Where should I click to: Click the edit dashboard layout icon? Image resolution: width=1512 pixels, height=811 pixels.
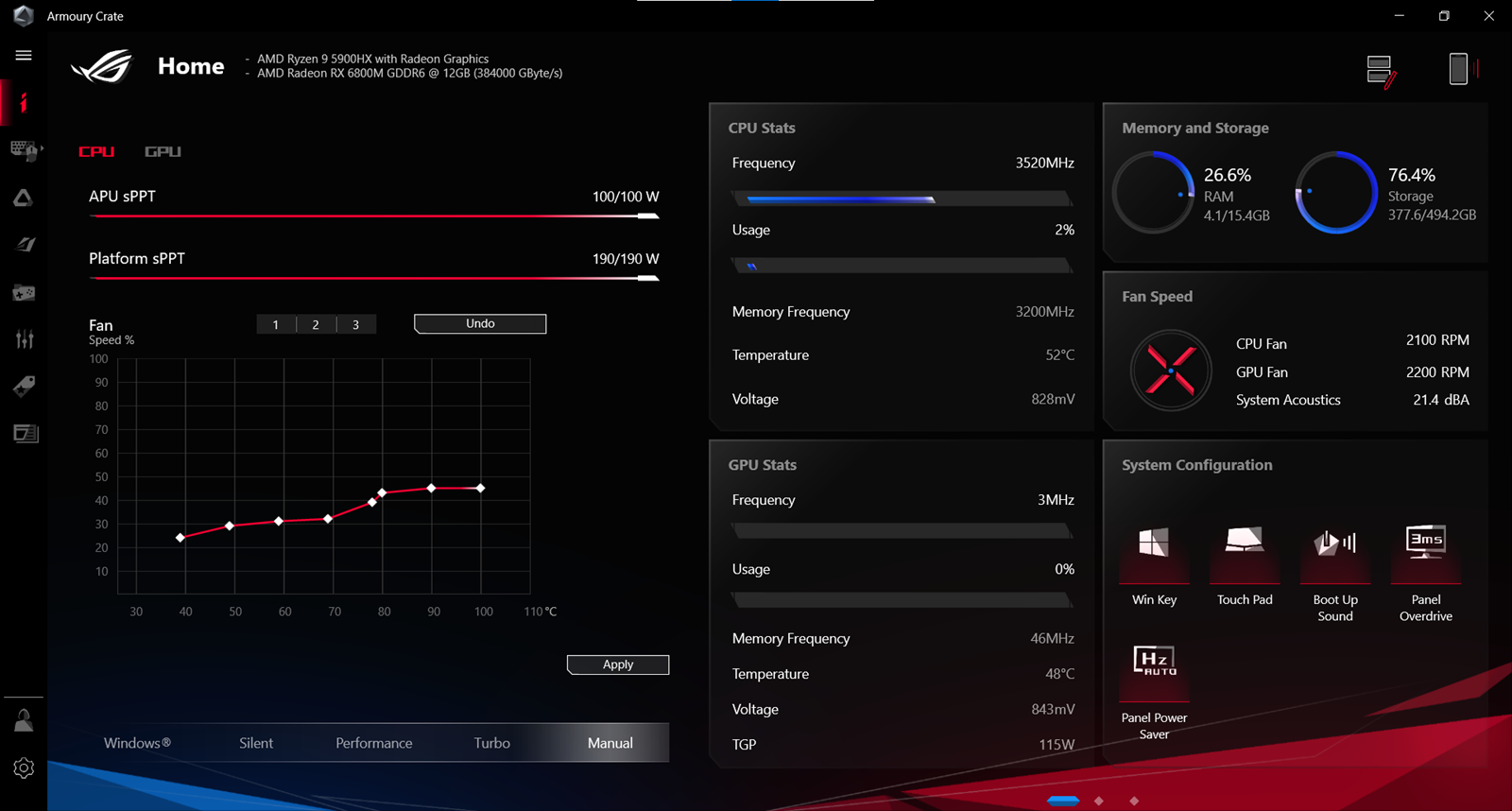pos(1382,71)
